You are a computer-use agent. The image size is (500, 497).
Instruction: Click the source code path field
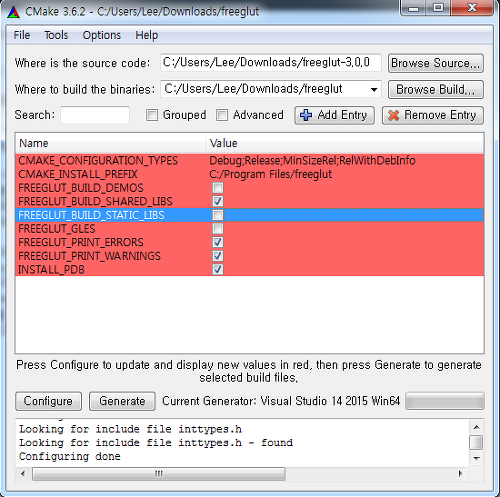(271, 63)
